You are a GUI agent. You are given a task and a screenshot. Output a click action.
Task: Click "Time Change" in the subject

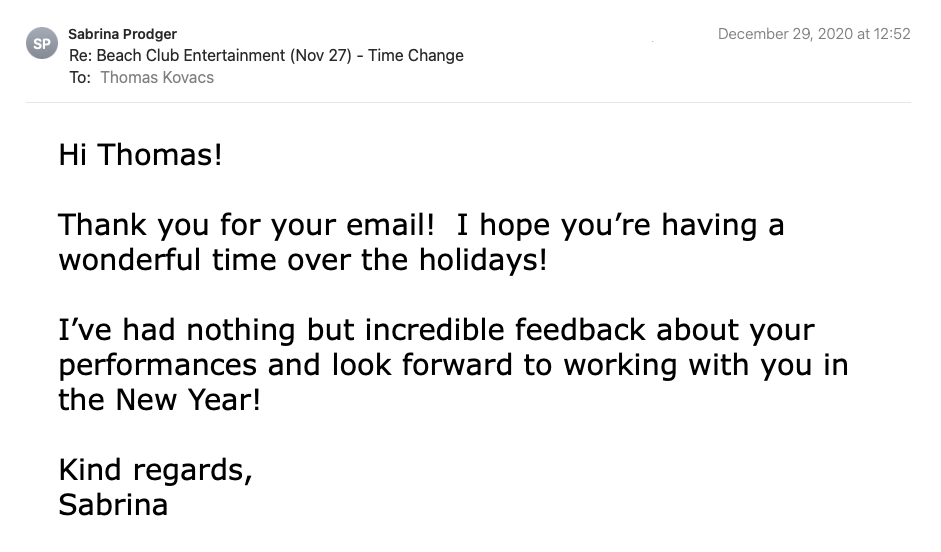click(x=416, y=56)
